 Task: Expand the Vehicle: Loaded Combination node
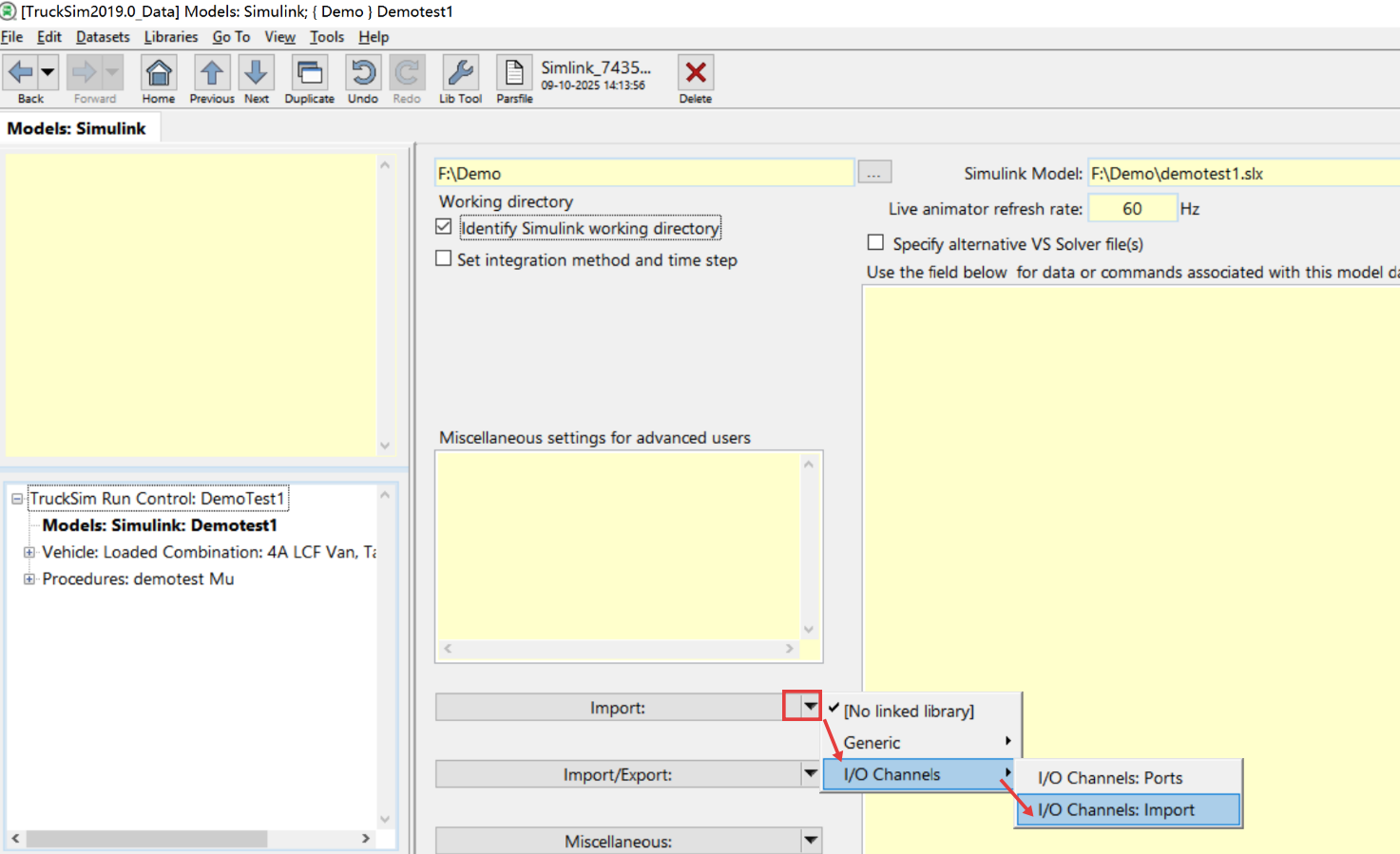pyautogui.click(x=29, y=552)
